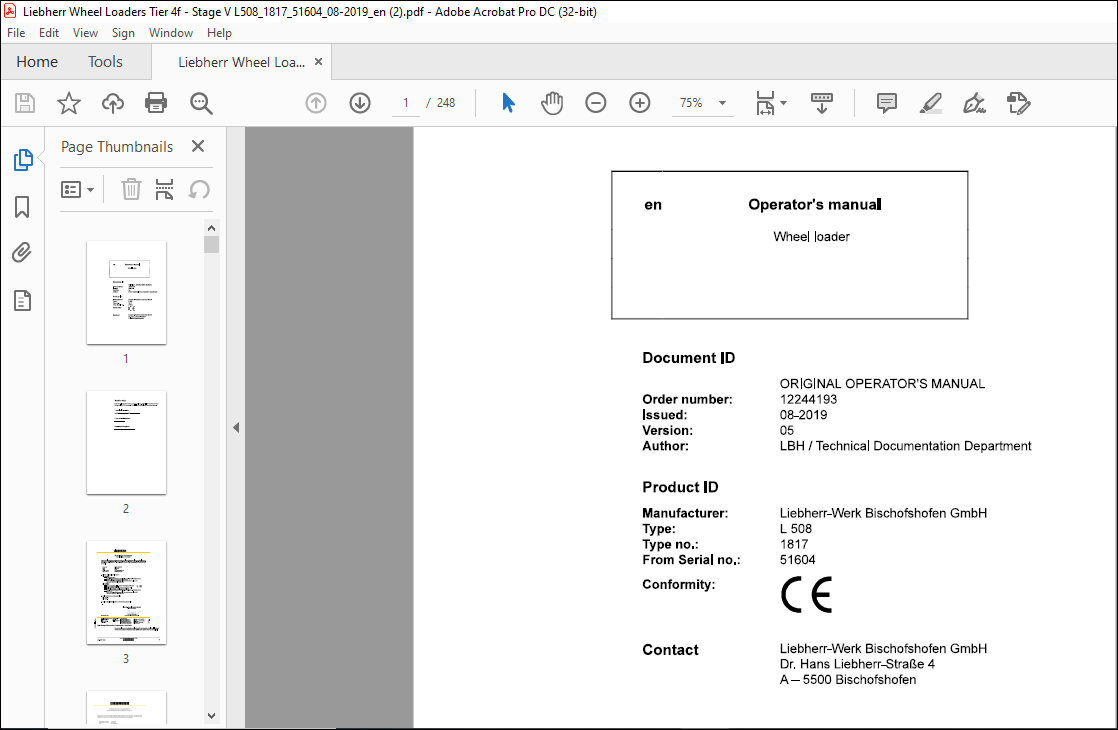Add to favorites with the star icon
The height and width of the screenshot is (730, 1118).
click(68, 103)
